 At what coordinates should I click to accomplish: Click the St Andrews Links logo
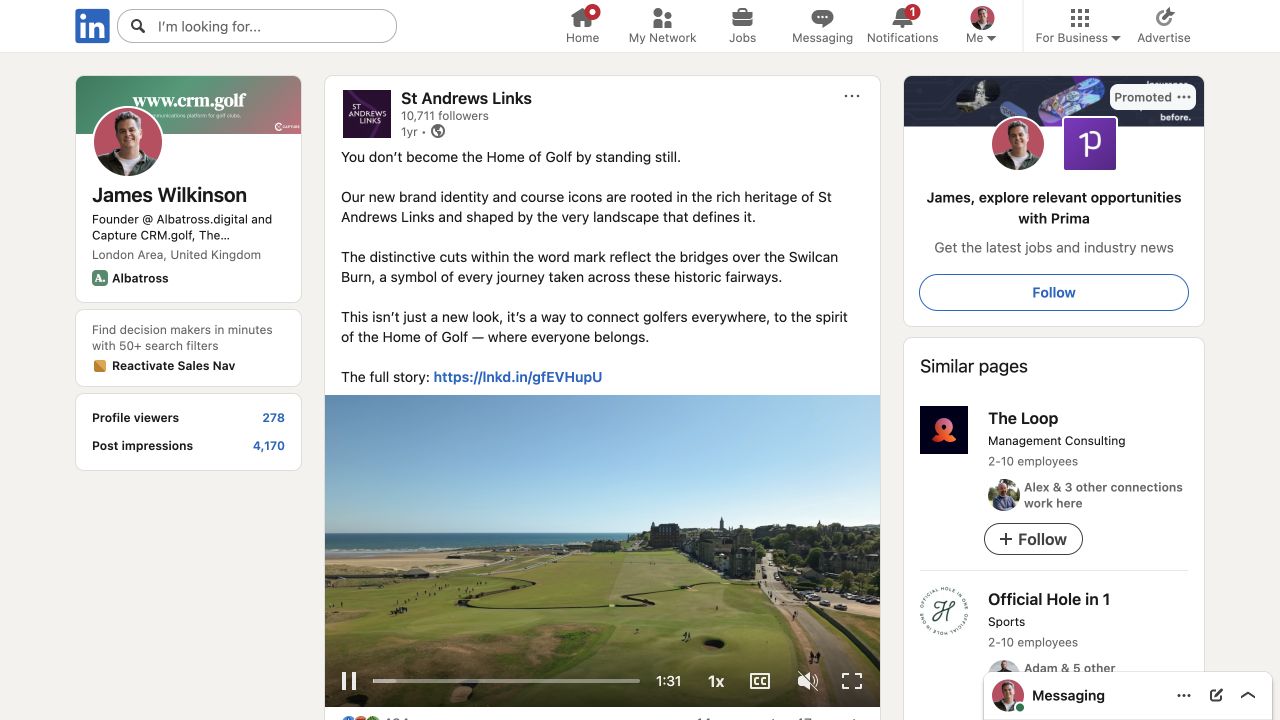click(x=367, y=114)
